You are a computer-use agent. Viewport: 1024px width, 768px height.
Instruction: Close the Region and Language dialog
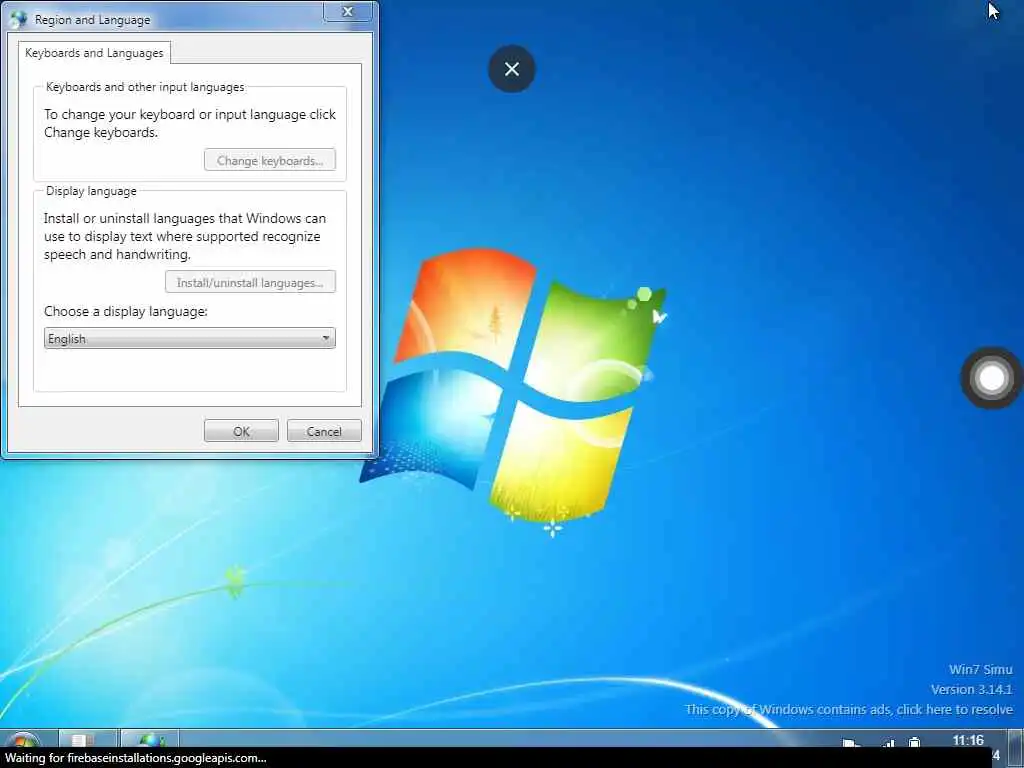tap(348, 12)
